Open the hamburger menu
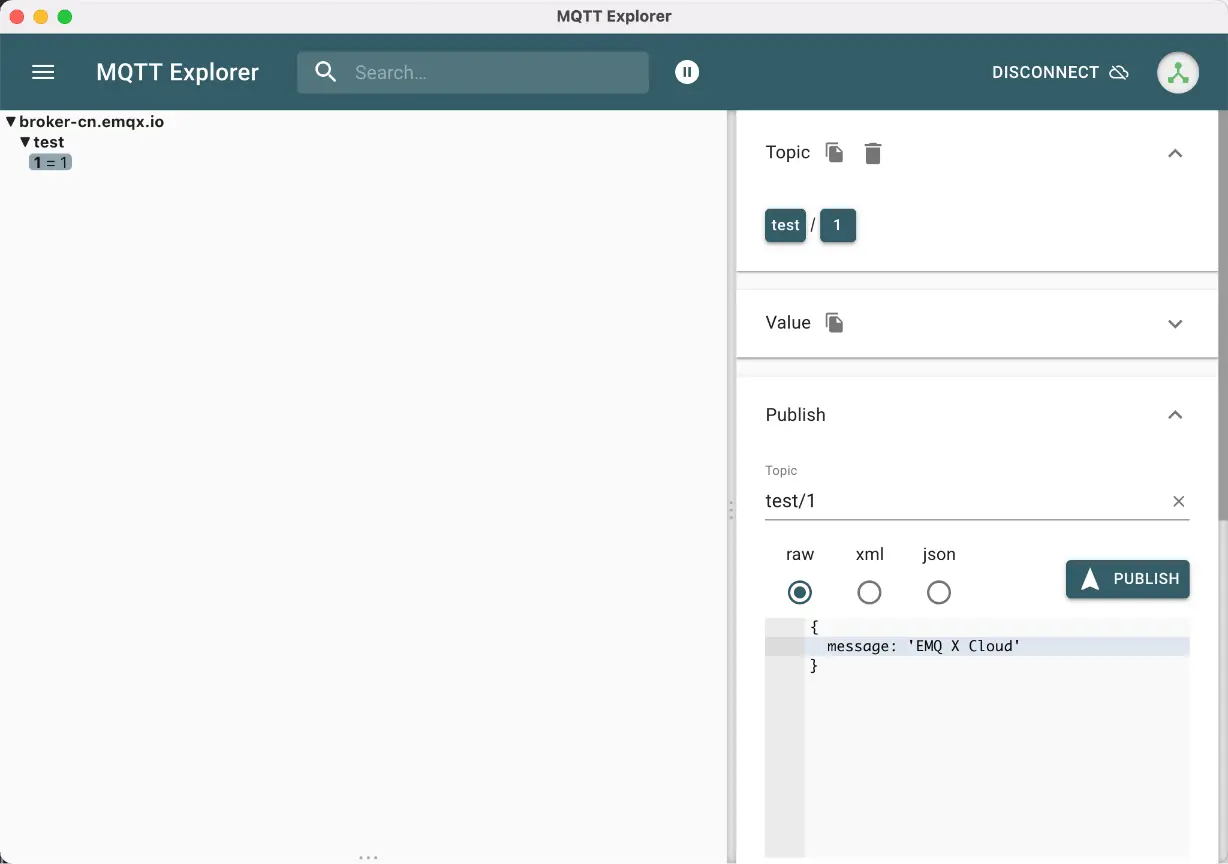Screen dimensions: 1228x864 43,72
